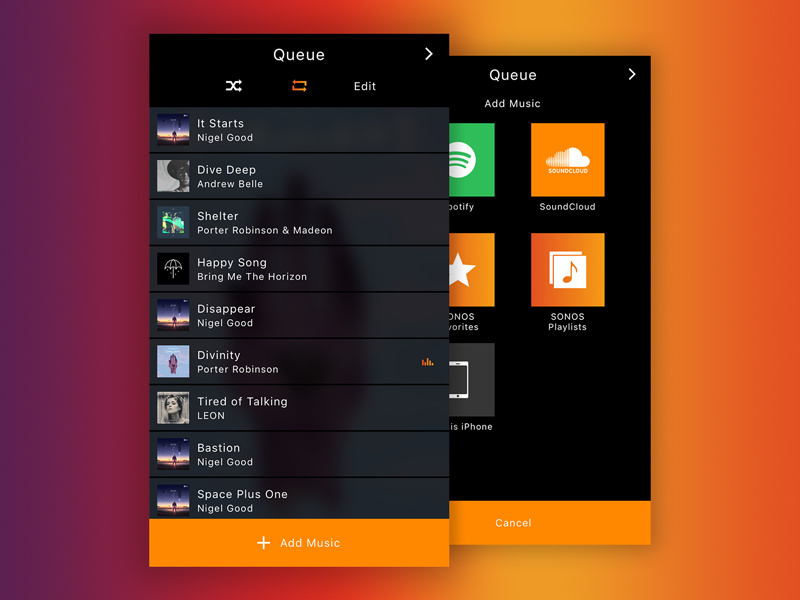Click the plus icon on Add Music bar
This screenshot has width=800, height=600.
coord(263,543)
